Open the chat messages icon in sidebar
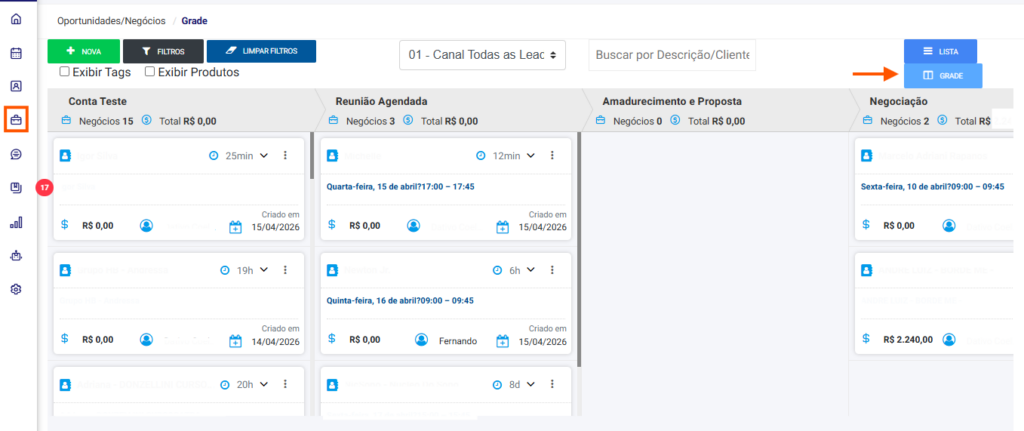This screenshot has width=1024, height=431. pyautogui.click(x=15, y=154)
